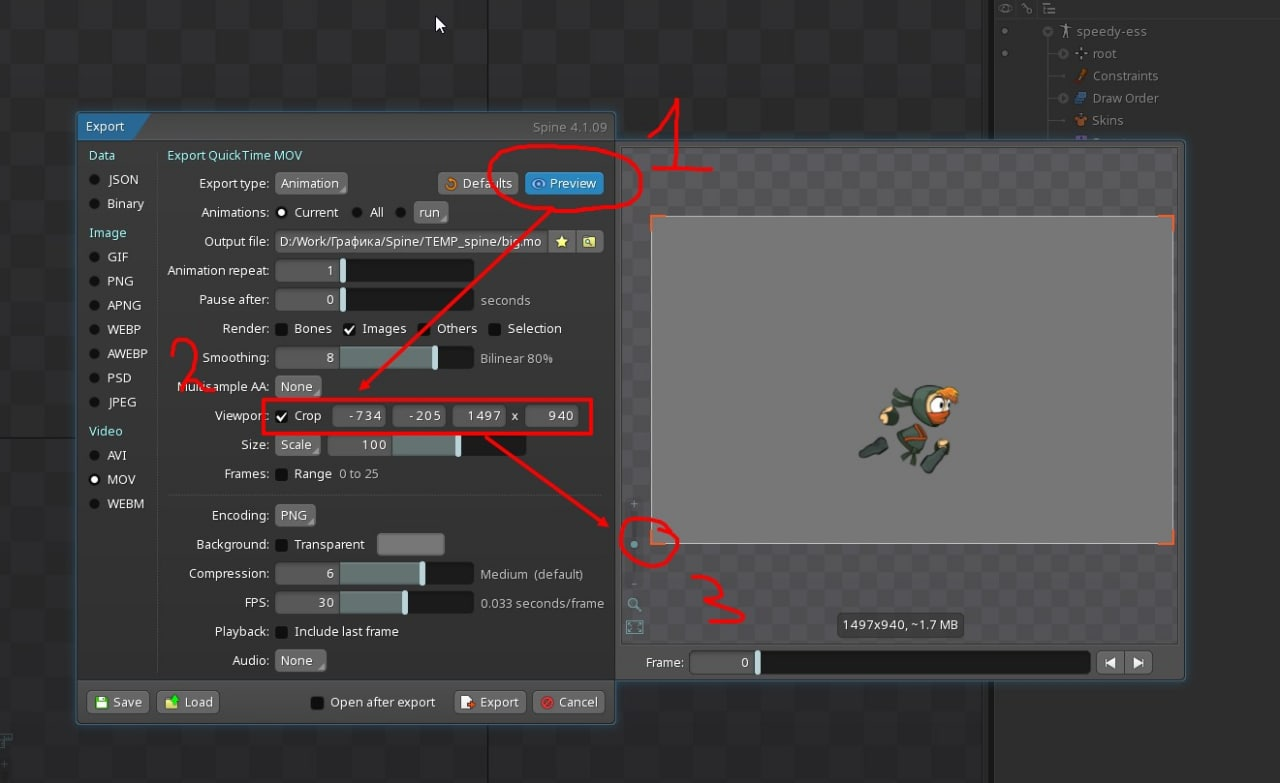This screenshot has height=783, width=1280.
Task: Choose APNG image export
Action: (x=95, y=305)
